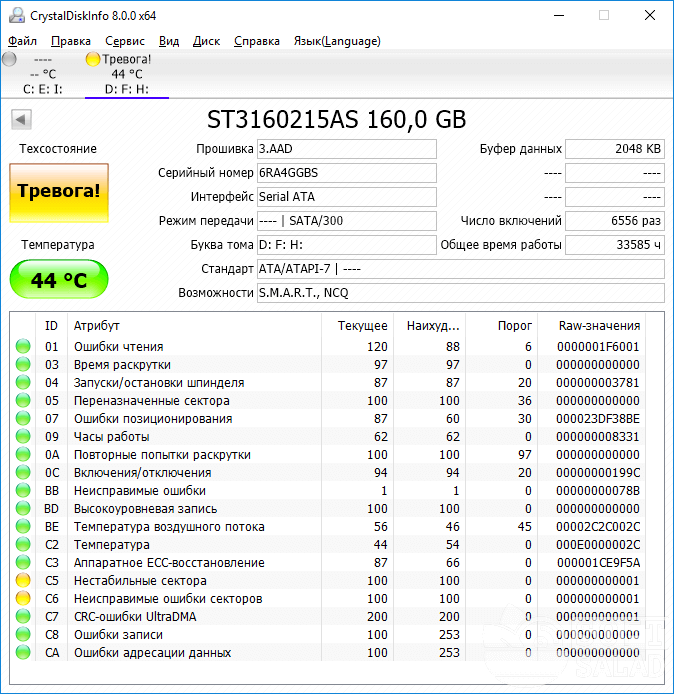Open the Сервис menu
The image size is (674, 694).
pyautogui.click(x=125, y=41)
